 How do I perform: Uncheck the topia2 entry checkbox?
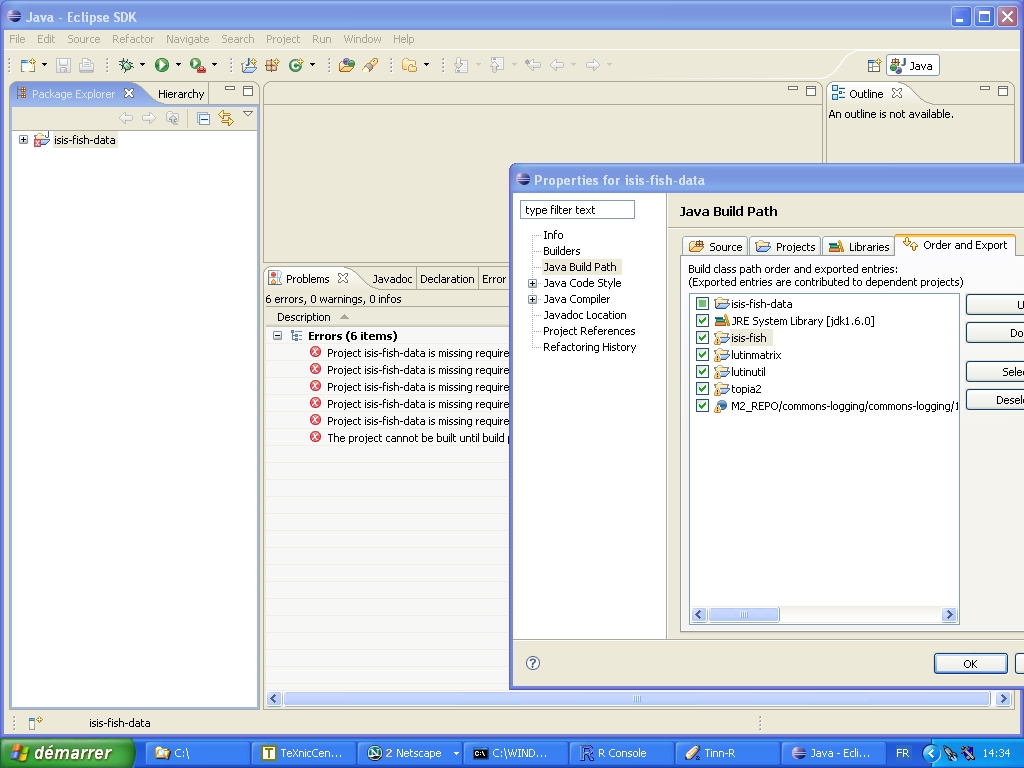(x=702, y=389)
